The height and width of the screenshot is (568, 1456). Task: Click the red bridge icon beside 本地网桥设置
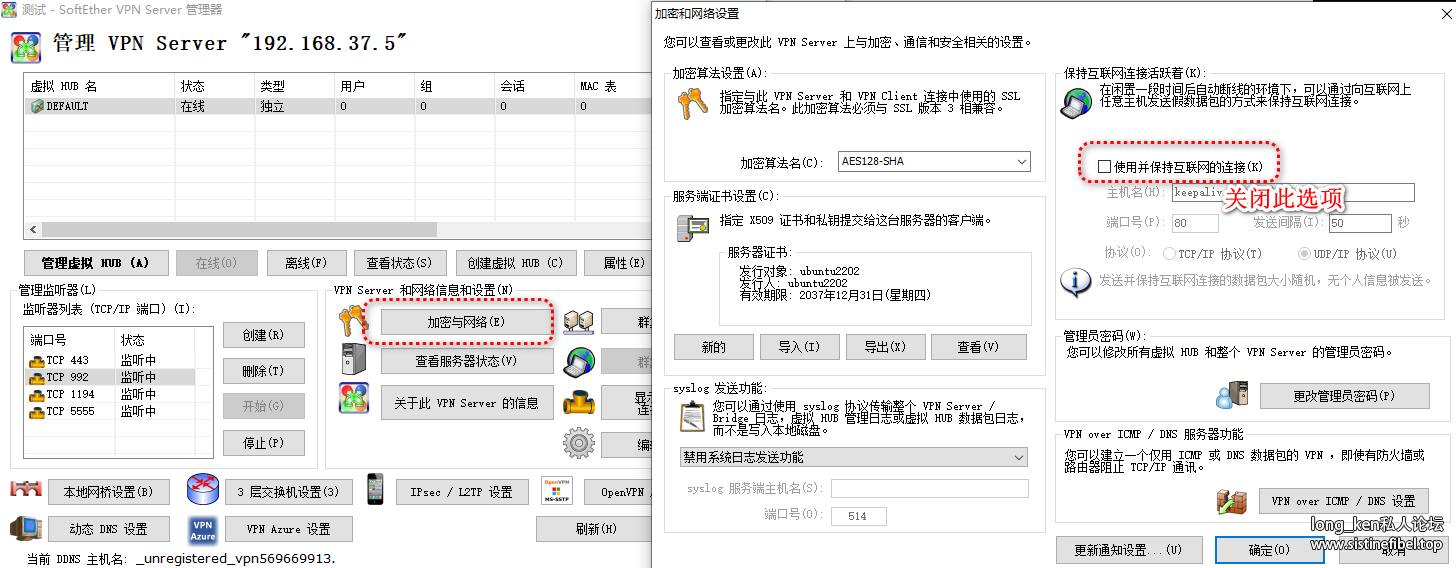click(26, 490)
